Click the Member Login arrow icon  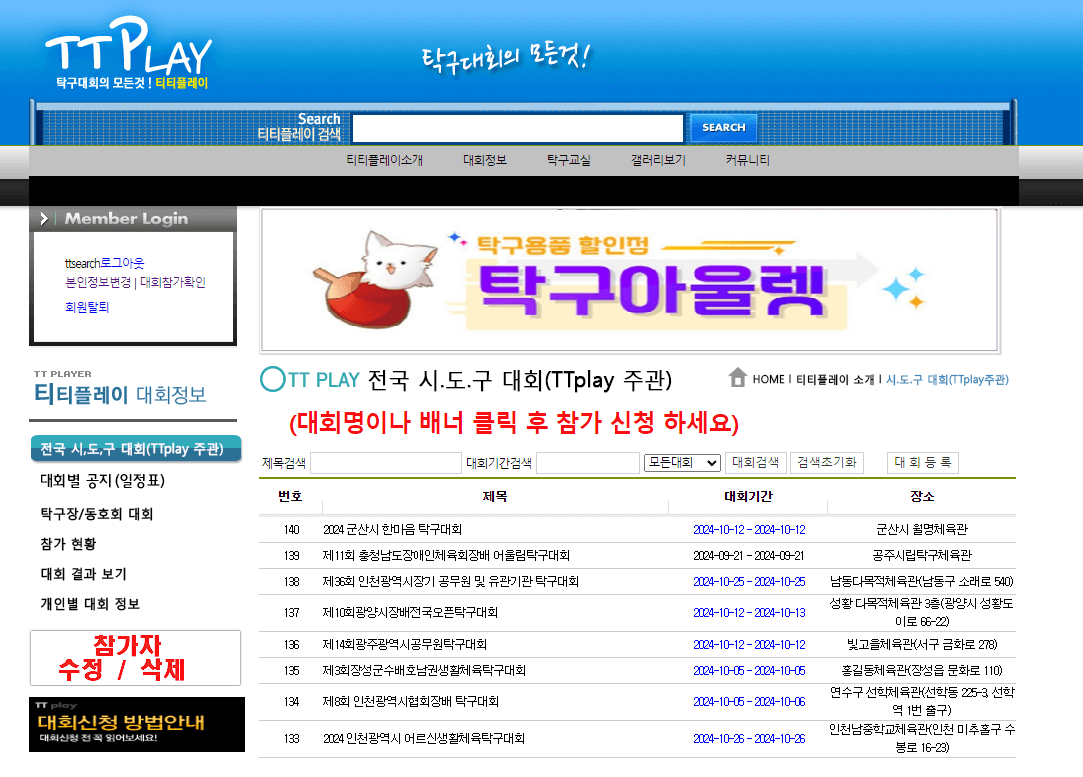coord(44,218)
